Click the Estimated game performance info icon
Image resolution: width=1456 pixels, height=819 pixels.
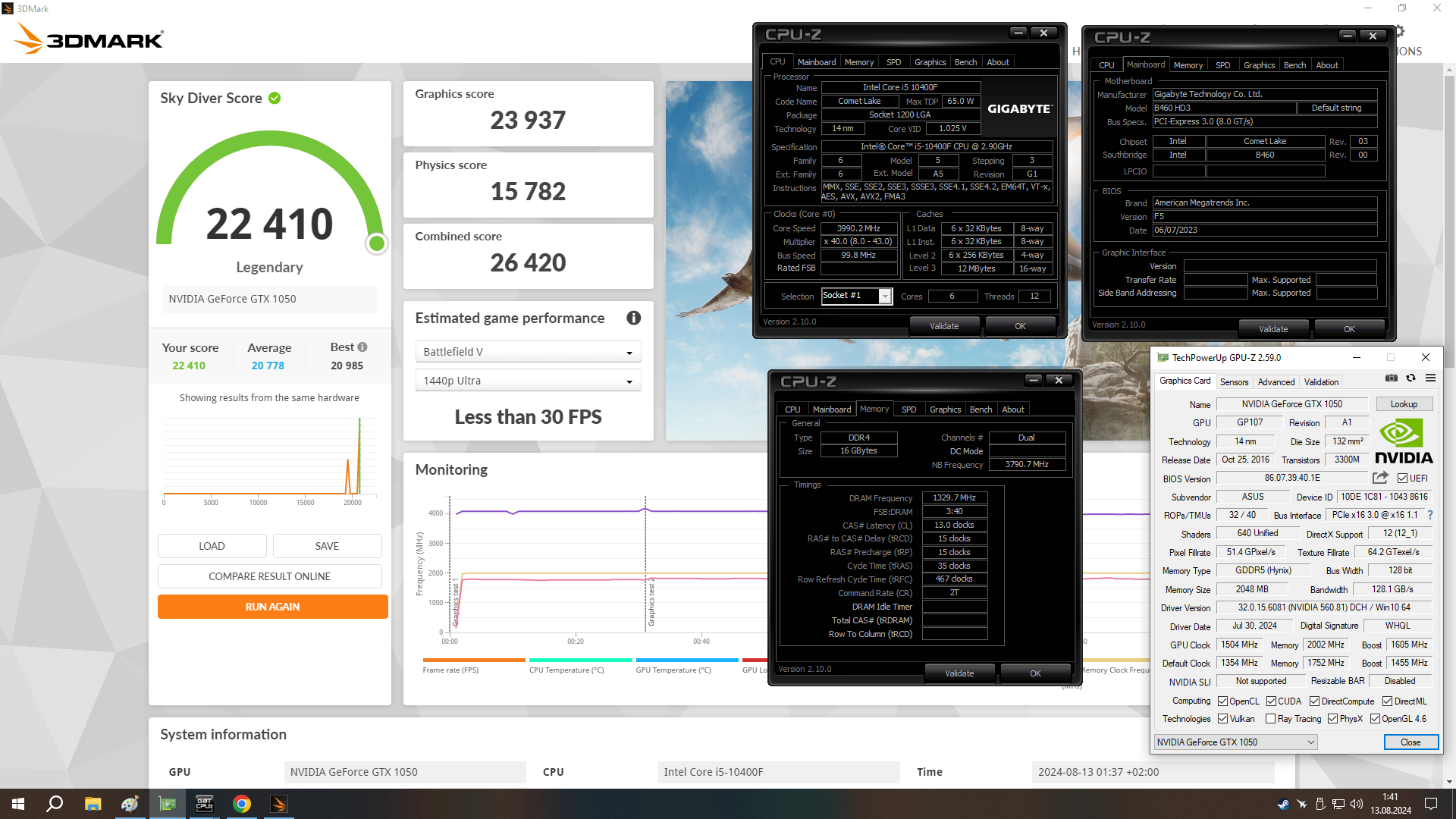coord(633,318)
